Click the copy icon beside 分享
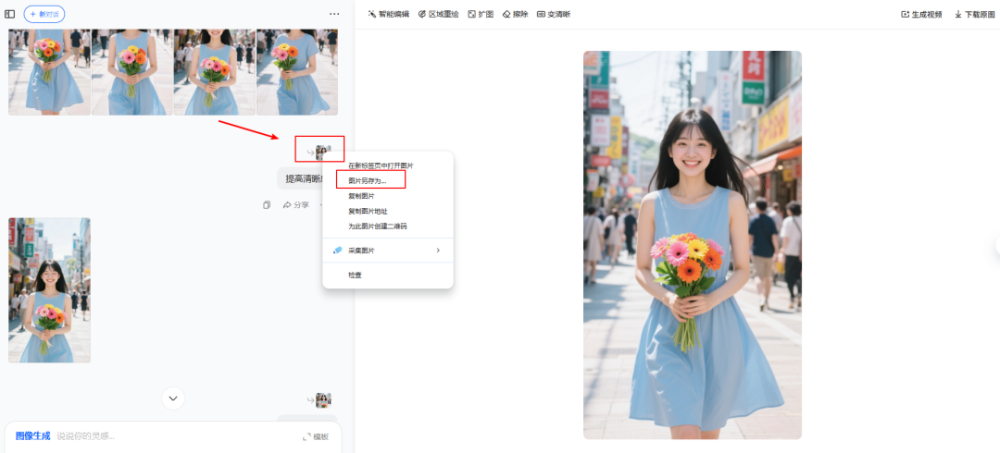This screenshot has height=453, width=1000. coord(267,205)
